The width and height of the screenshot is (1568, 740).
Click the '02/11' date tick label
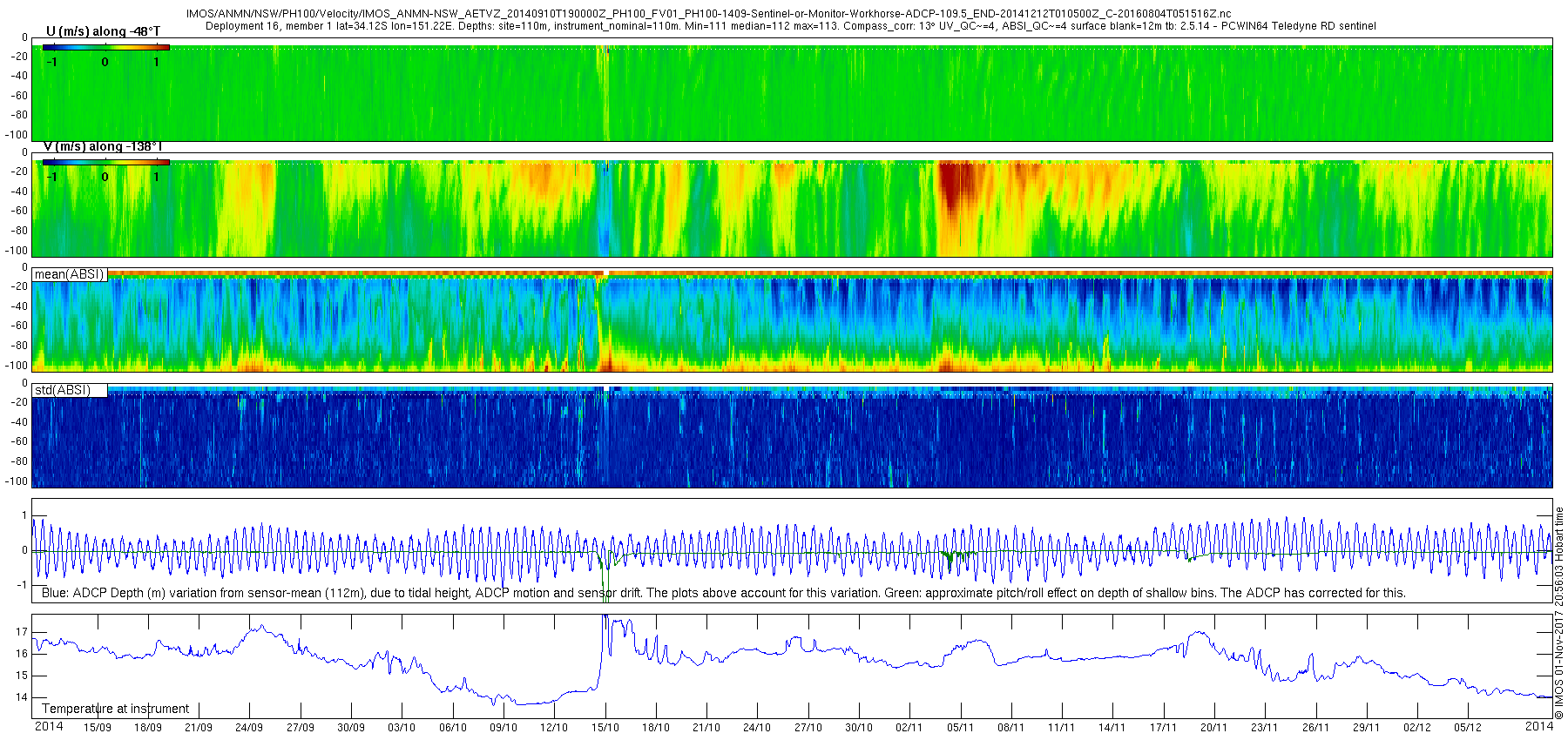point(909,728)
